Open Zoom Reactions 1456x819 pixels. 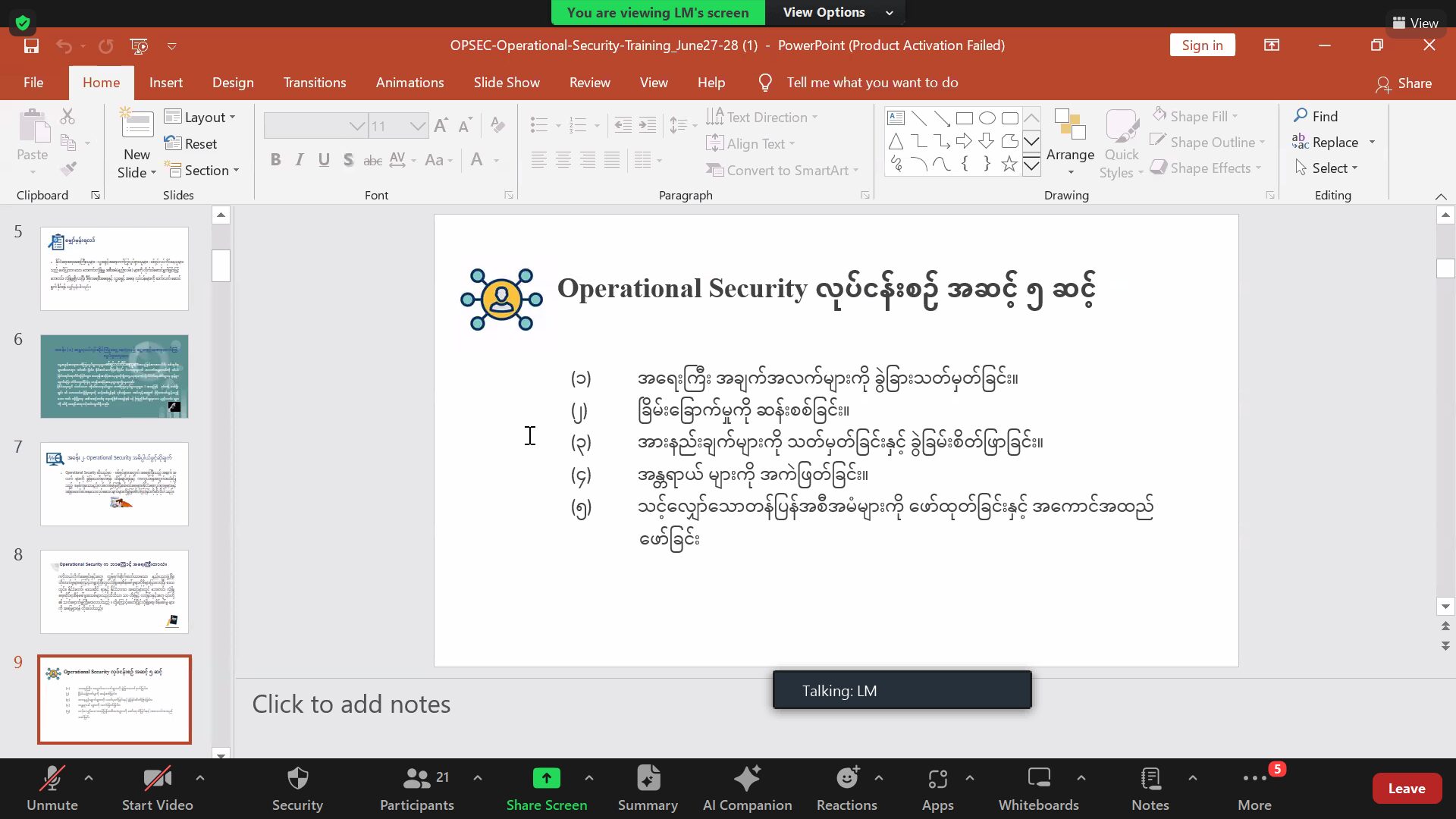(846, 788)
